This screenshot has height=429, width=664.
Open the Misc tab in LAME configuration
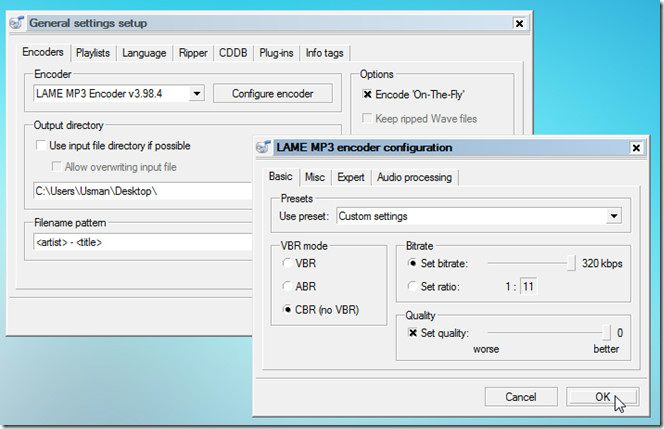[315, 177]
